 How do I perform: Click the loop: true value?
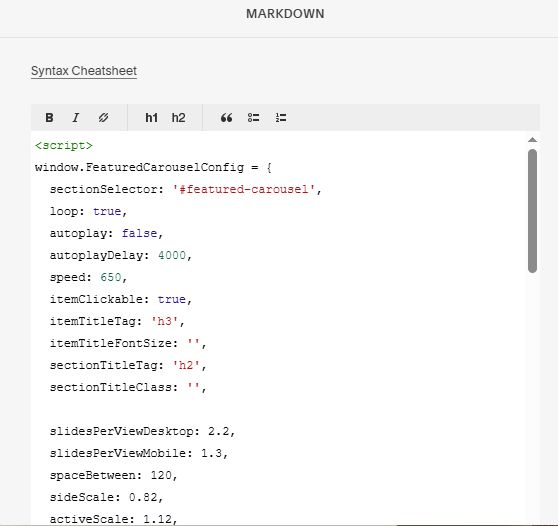[x=107, y=211]
